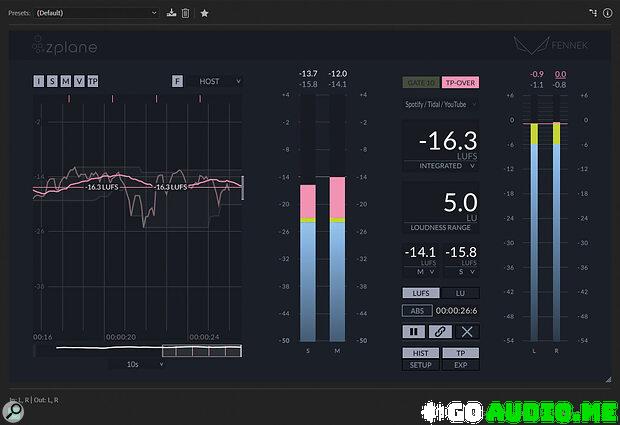Pause the loudness measurement

coord(413,331)
